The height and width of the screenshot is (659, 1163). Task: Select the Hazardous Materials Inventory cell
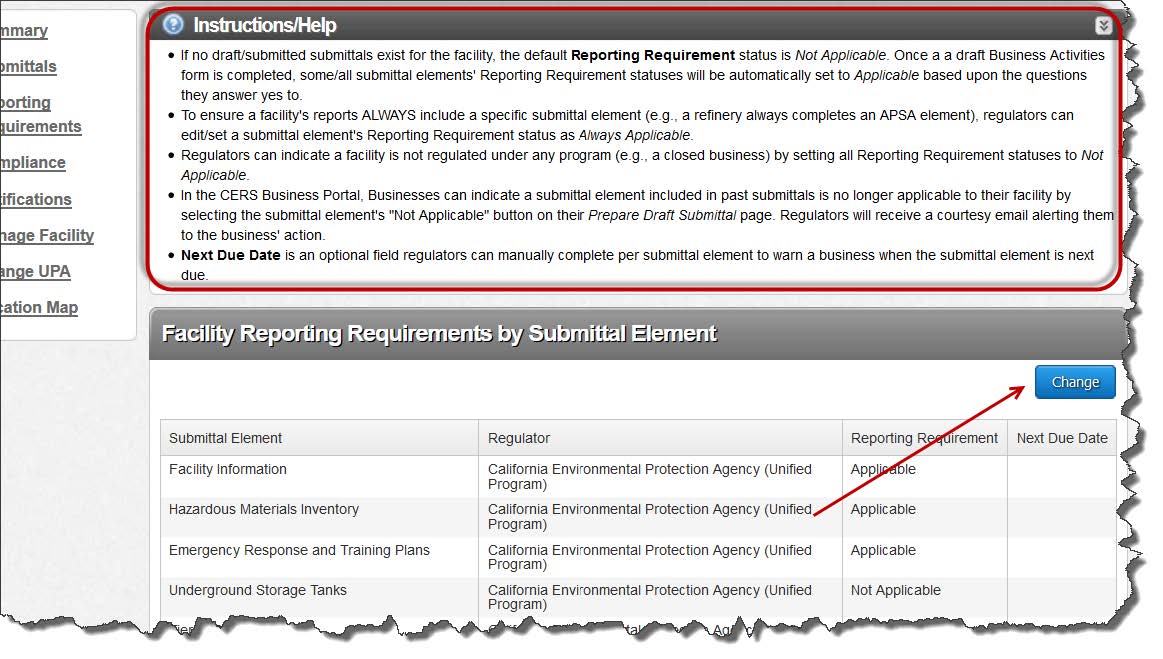pyautogui.click(x=319, y=517)
